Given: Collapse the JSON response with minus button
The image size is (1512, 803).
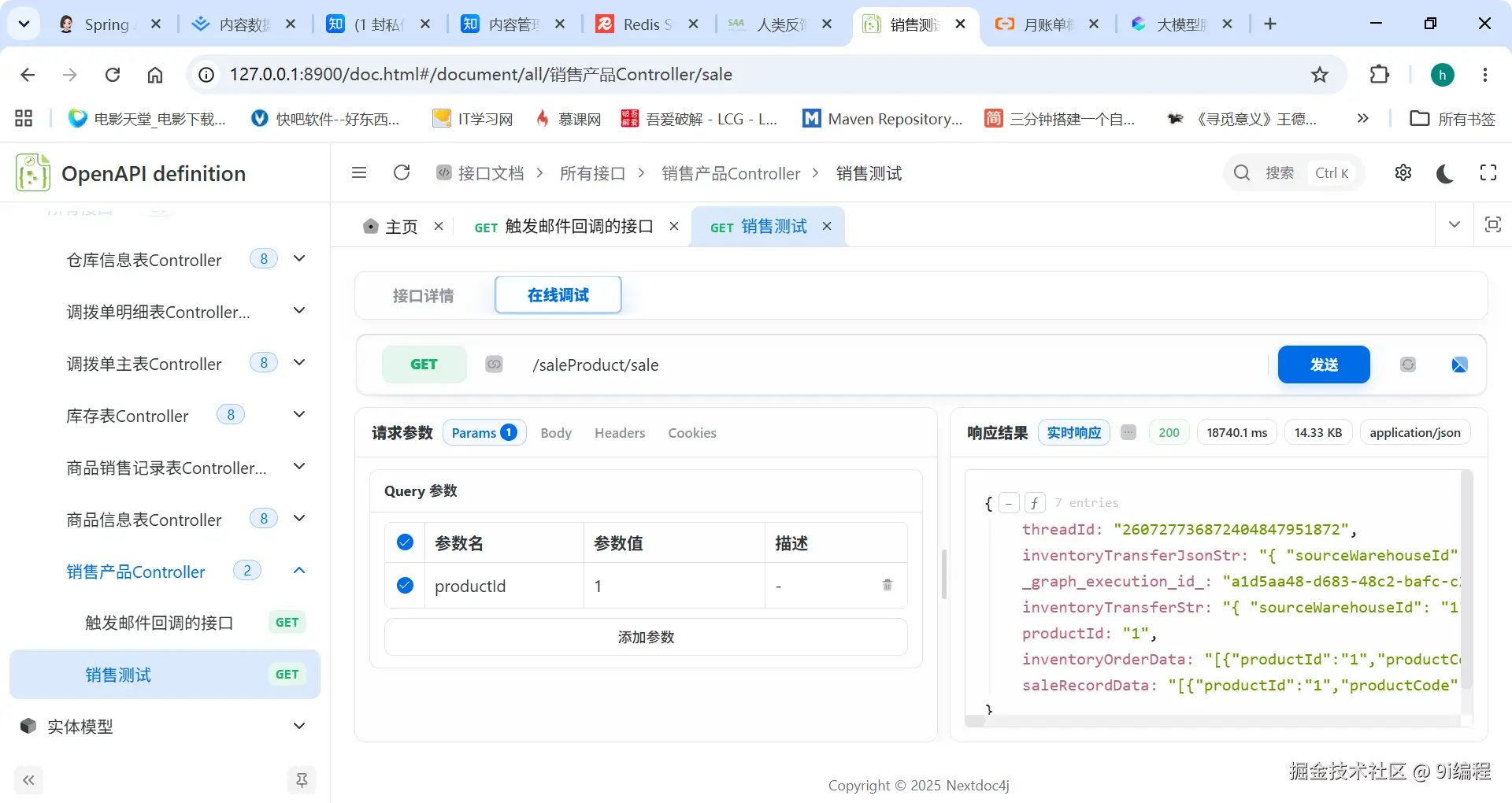Looking at the screenshot, I should [x=1009, y=502].
